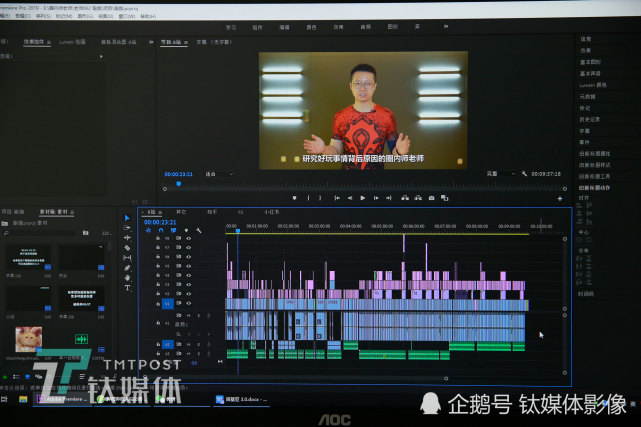Screen dimensions: 641x427
Task: Open the 序列(S) menu
Action: [x=43, y=16]
